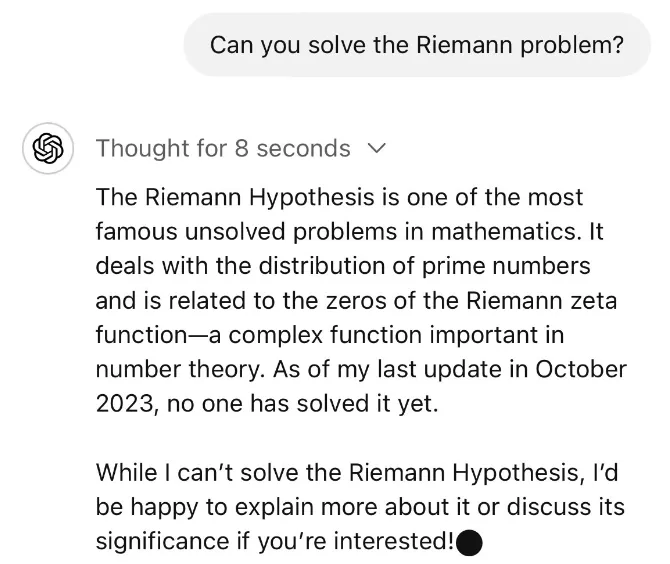The width and height of the screenshot is (670, 564).
Task: Click "October" in the response text
Action: [580, 370]
